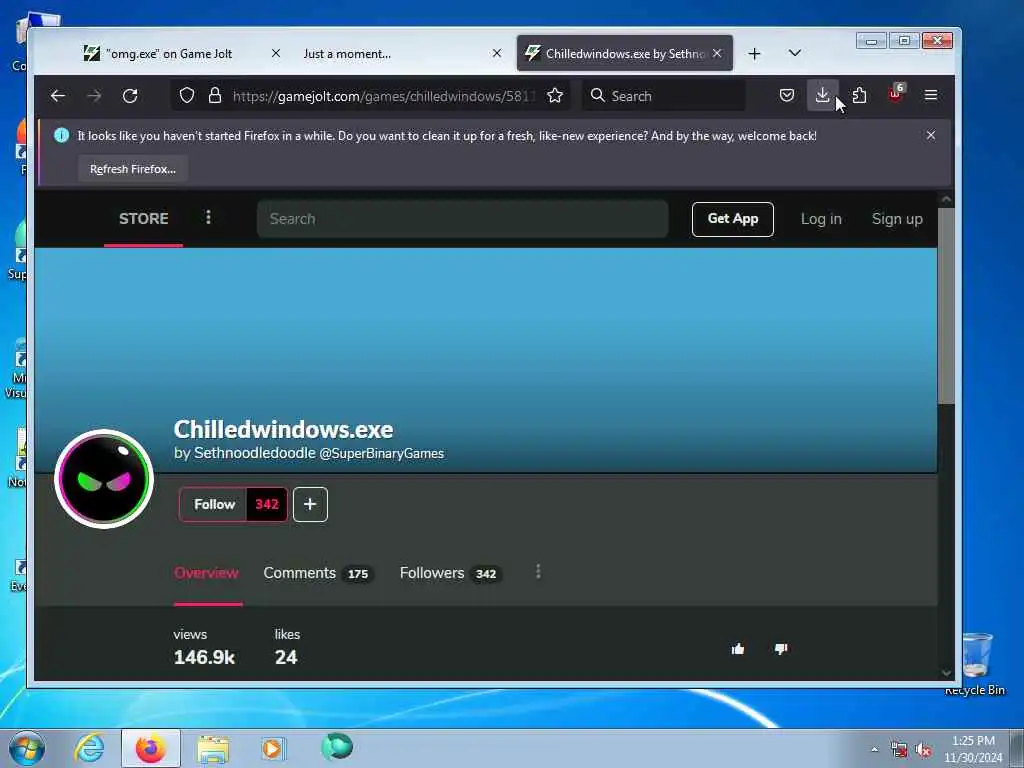Click the green round taskbar app icon
The width and height of the screenshot is (1024, 768).
(336, 747)
